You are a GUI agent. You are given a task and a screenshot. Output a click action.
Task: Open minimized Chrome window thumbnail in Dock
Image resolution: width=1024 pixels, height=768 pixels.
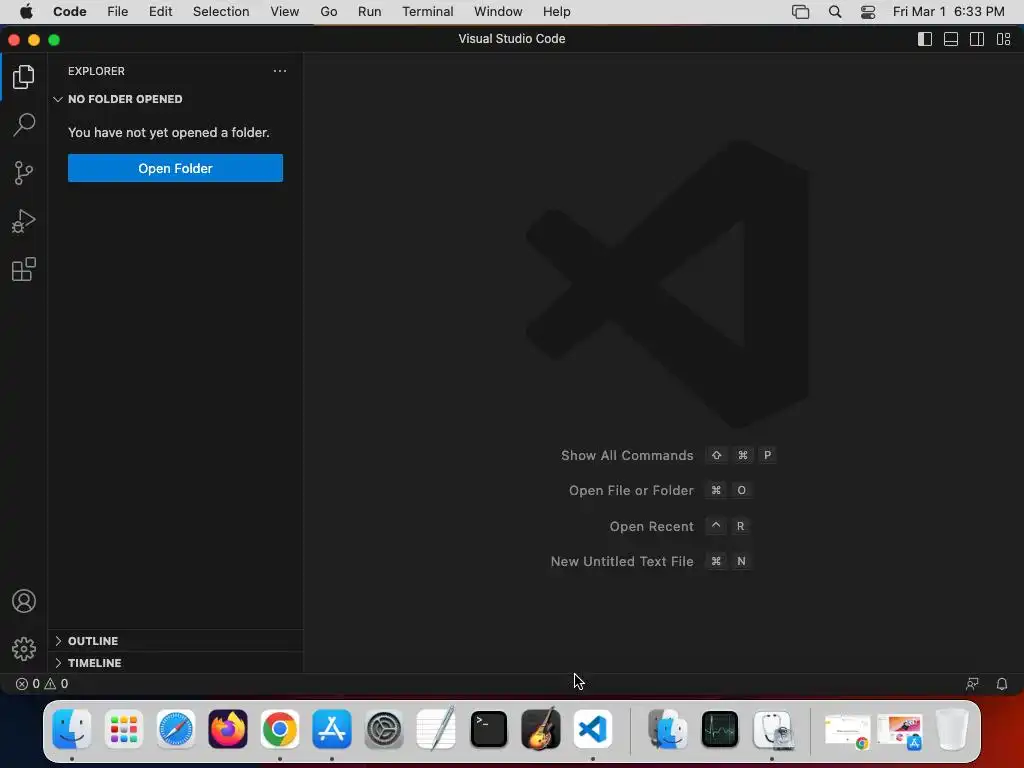pyautogui.click(x=847, y=730)
